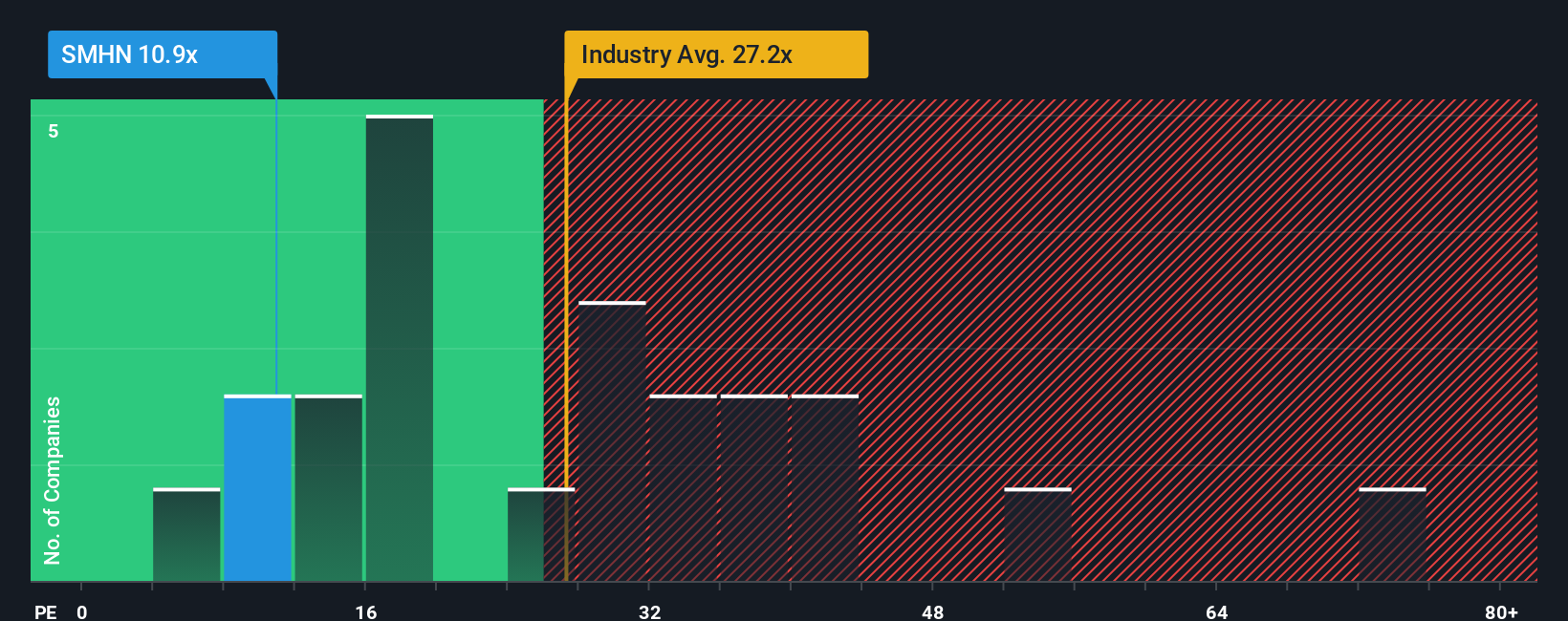Select the blue SMHN histogram bar

(x=257, y=488)
